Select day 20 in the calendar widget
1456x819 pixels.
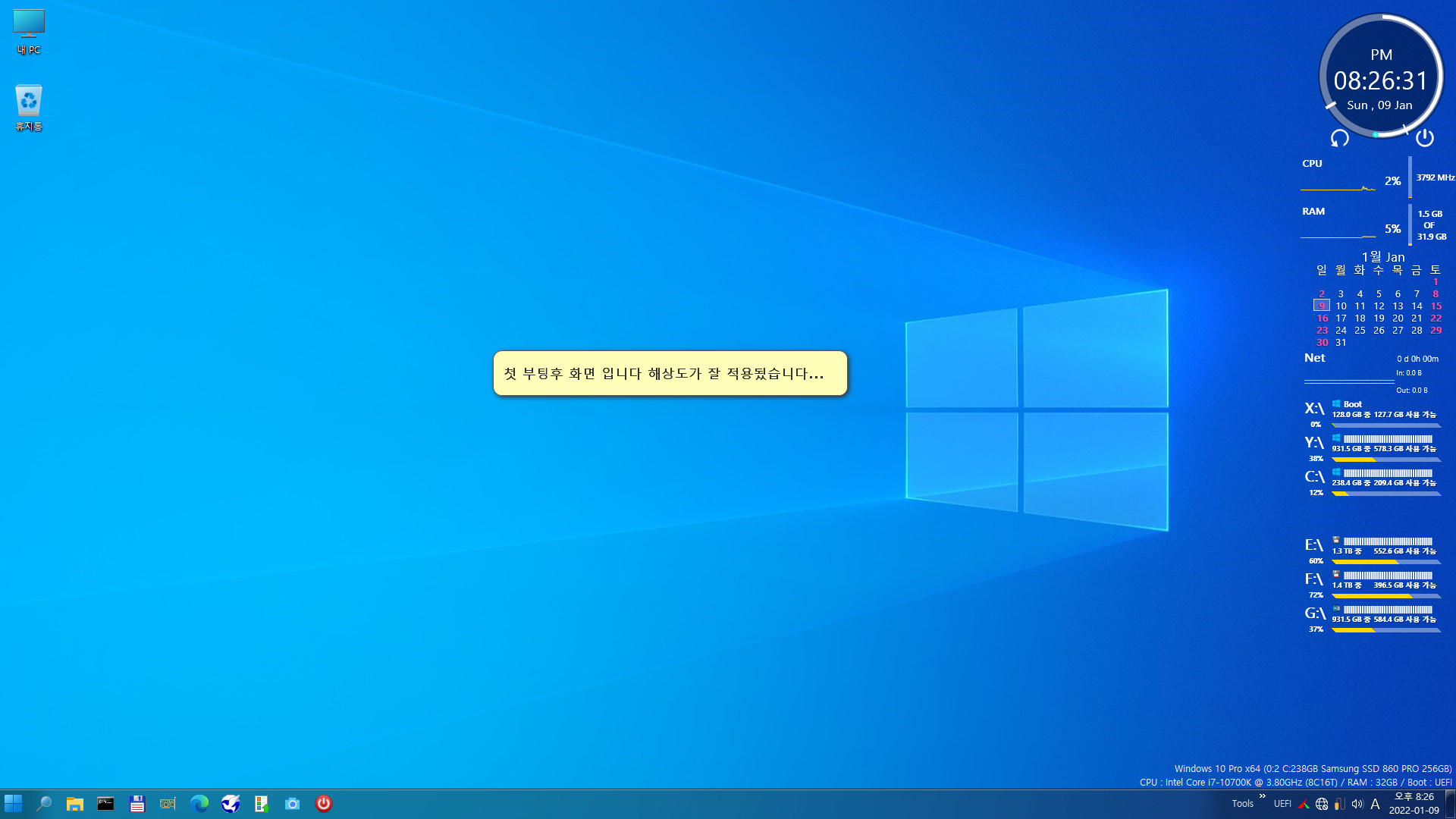pos(1398,318)
